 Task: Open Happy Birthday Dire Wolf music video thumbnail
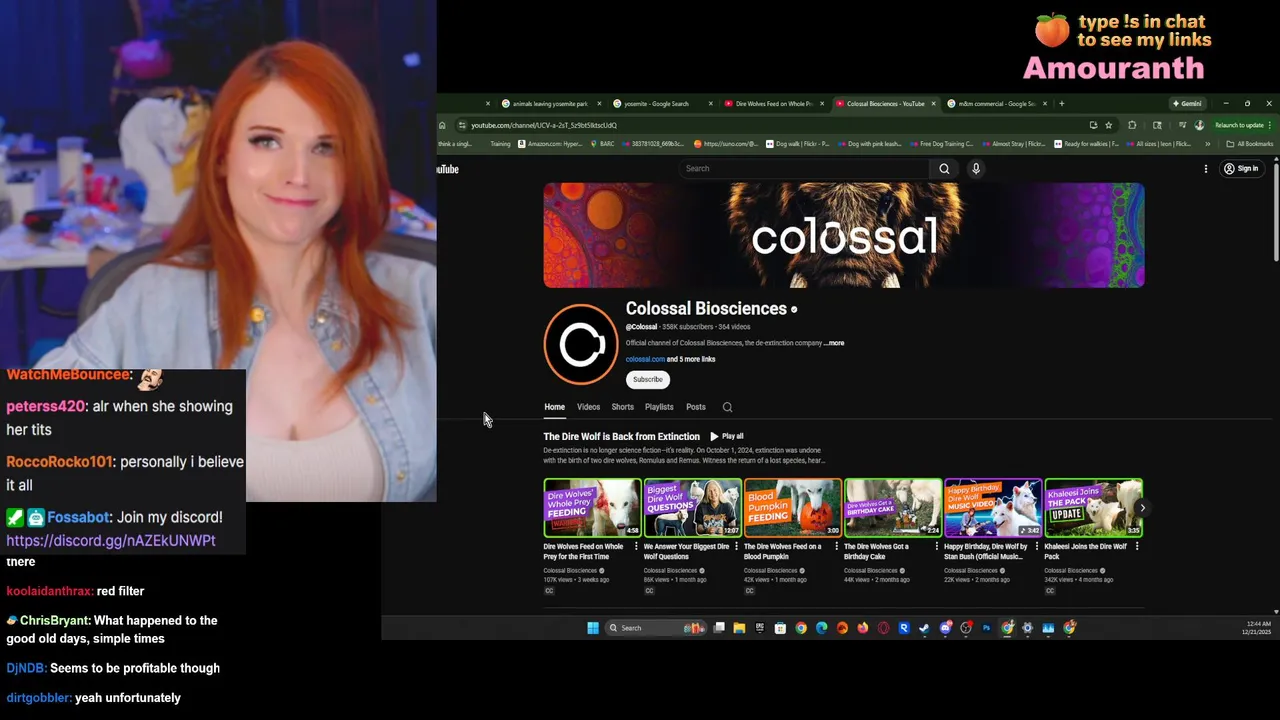click(993, 508)
